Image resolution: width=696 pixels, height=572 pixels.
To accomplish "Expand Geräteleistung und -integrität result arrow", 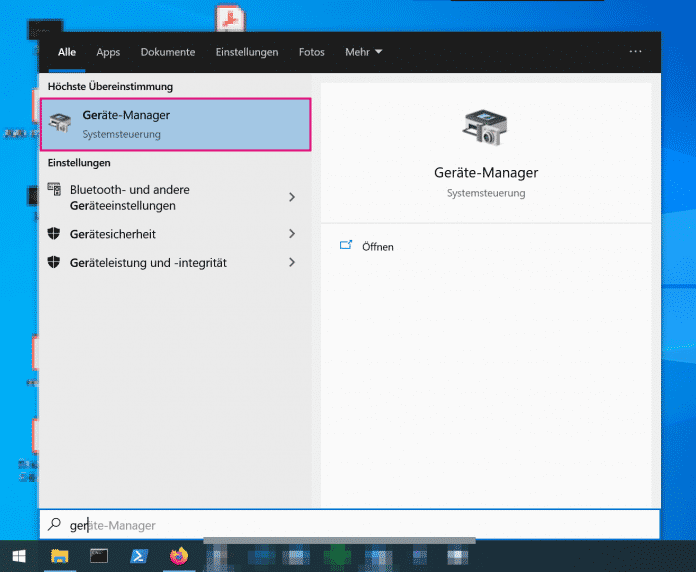I will (x=292, y=262).
